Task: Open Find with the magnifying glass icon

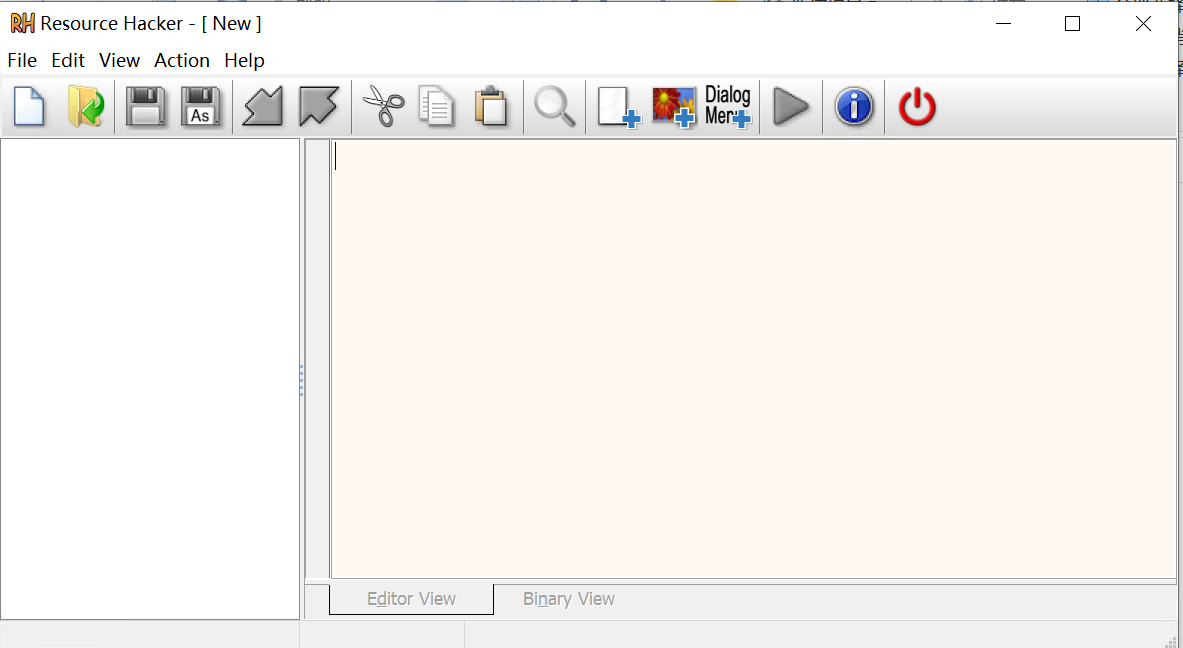Action: pos(555,106)
